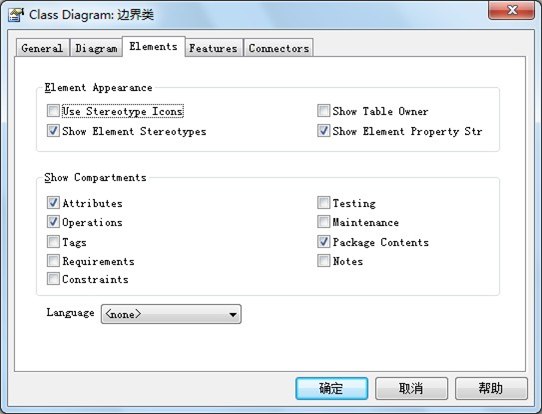Click the Class Diagram title bar icon

tap(16, 15)
